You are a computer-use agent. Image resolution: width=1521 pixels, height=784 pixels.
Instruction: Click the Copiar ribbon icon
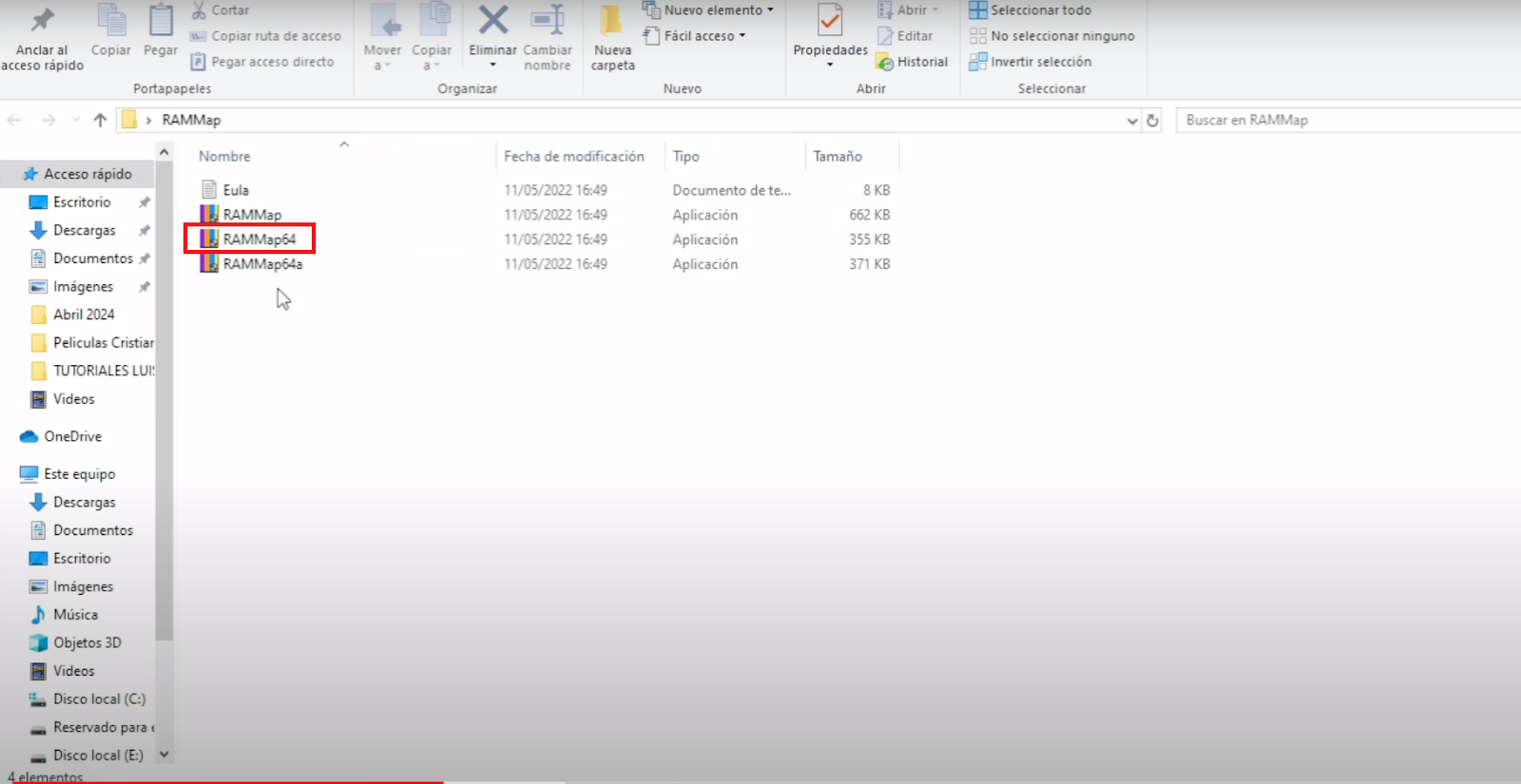pyautogui.click(x=111, y=20)
